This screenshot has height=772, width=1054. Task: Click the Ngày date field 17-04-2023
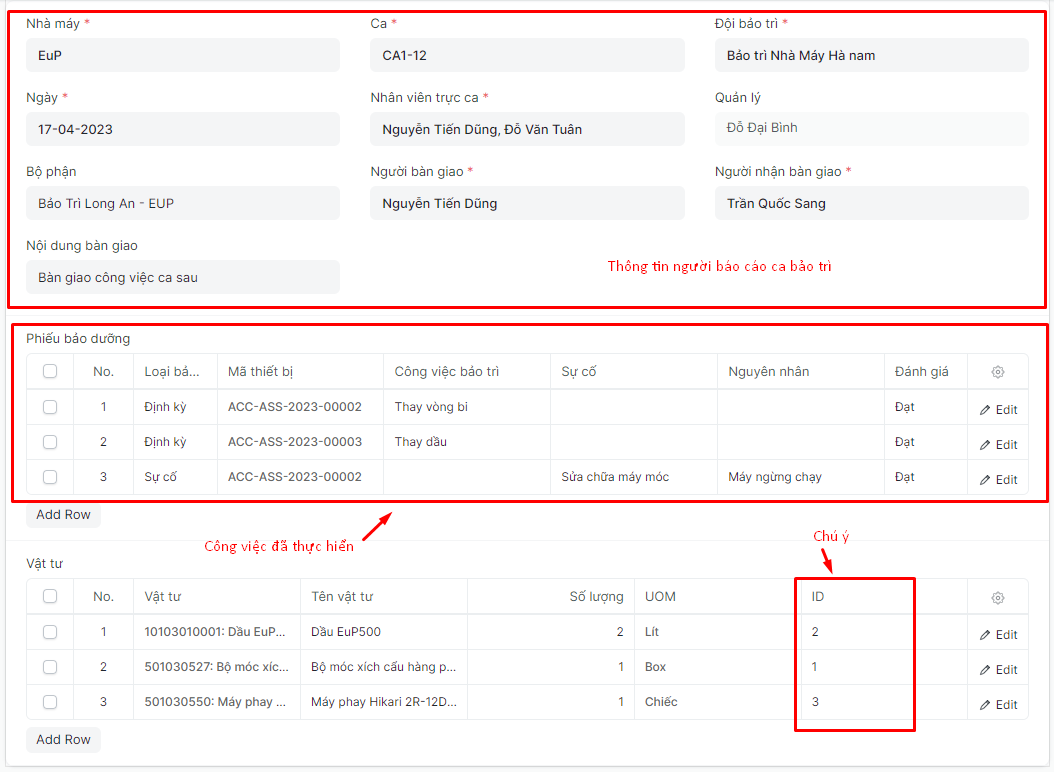click(x=183, y=130)
